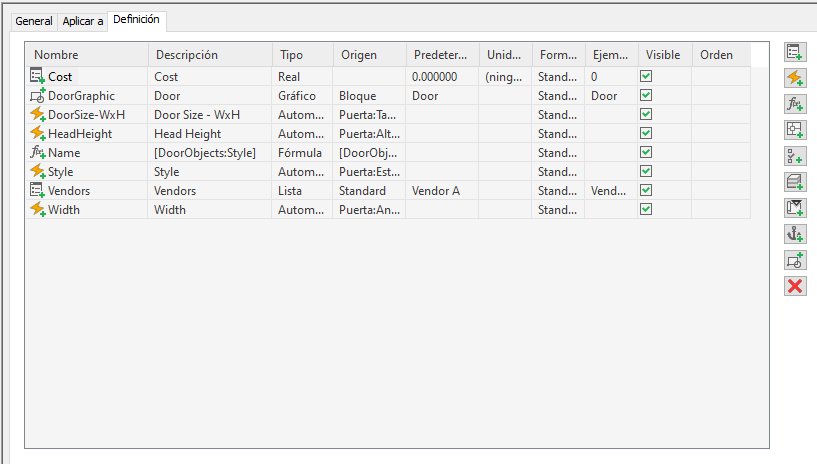Click the add project property icon
The width and height of the screenshot is (817, 464).
[x=795, y=208]
